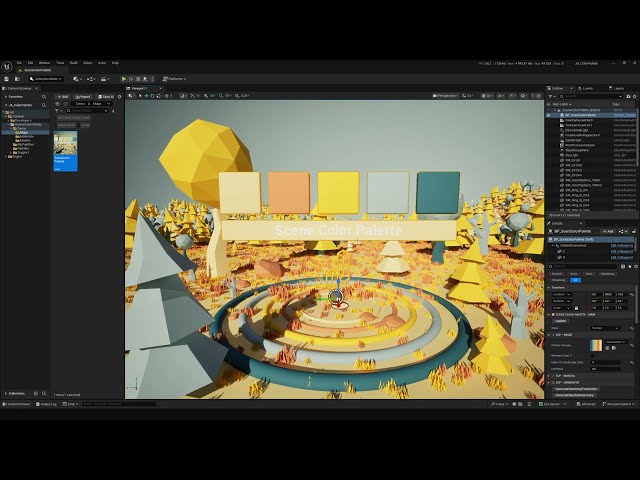Select the Levels tab next to Outliner
Screen dimensions: 640x480
click(587, 88)
